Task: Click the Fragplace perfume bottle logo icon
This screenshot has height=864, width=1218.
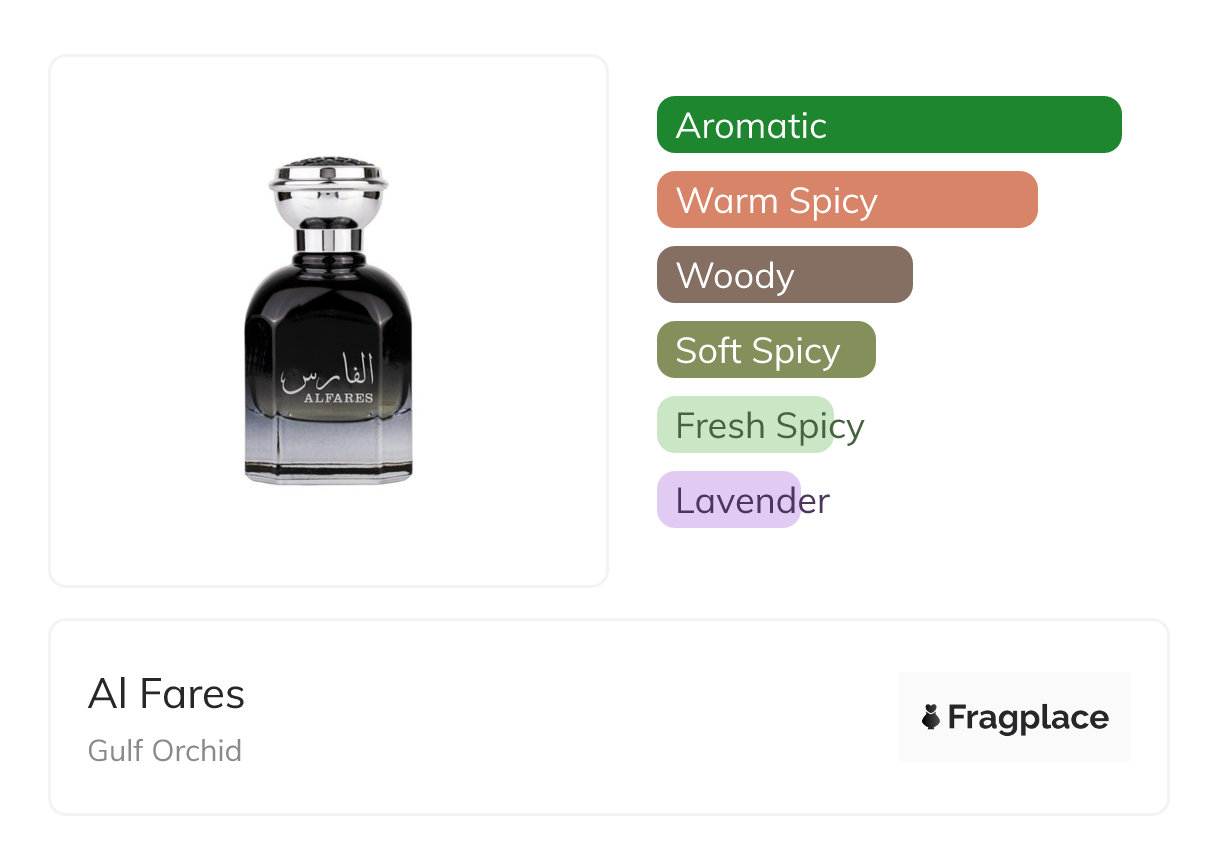Action: [x=931, y=717]
